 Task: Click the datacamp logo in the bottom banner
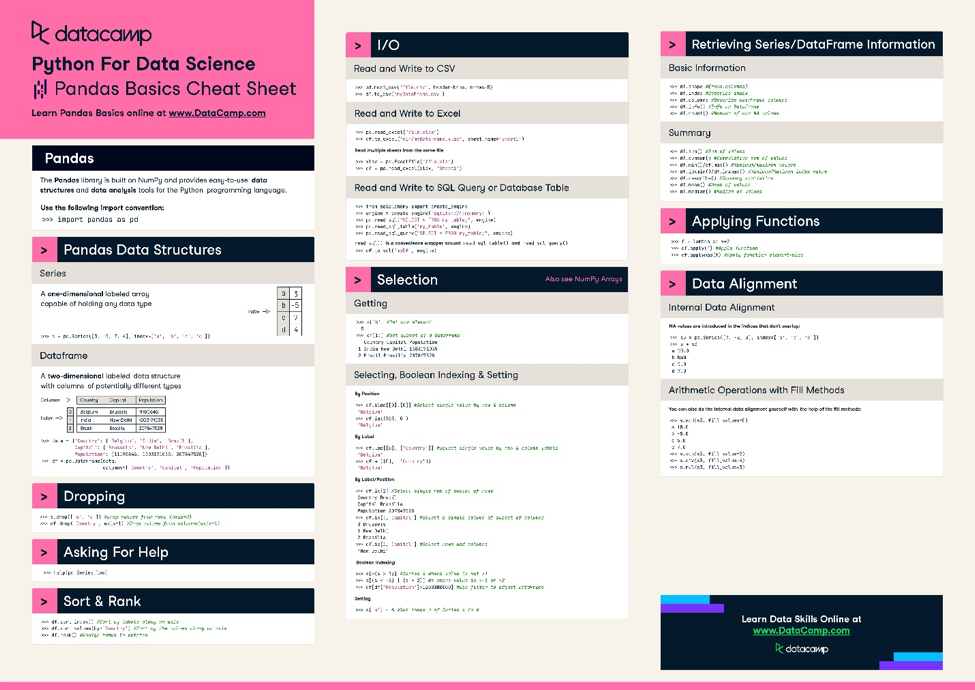tap(800, 649)
